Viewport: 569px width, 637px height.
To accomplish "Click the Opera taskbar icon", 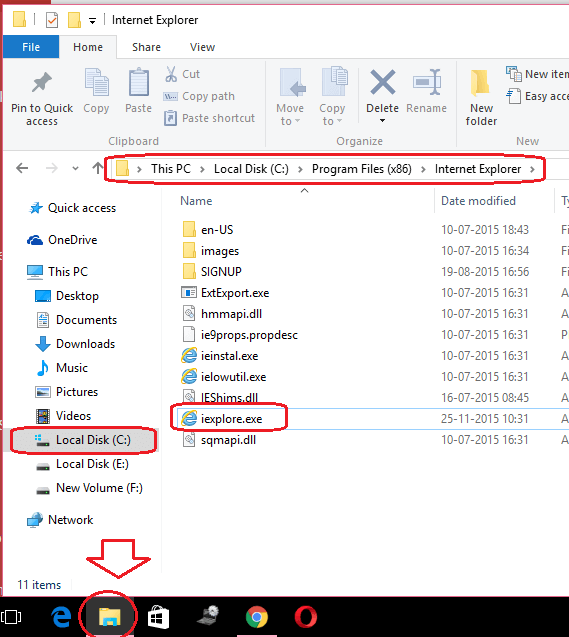I will tap(306, 617).
